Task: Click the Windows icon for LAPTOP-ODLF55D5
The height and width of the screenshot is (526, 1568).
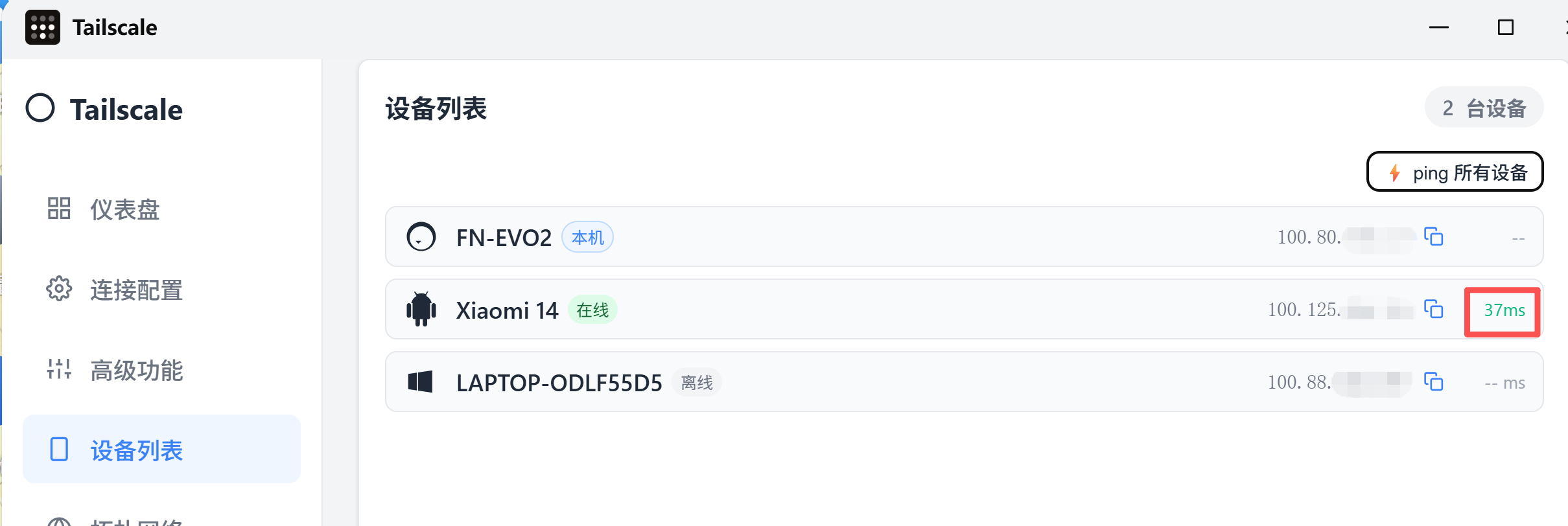Action: 420,382
